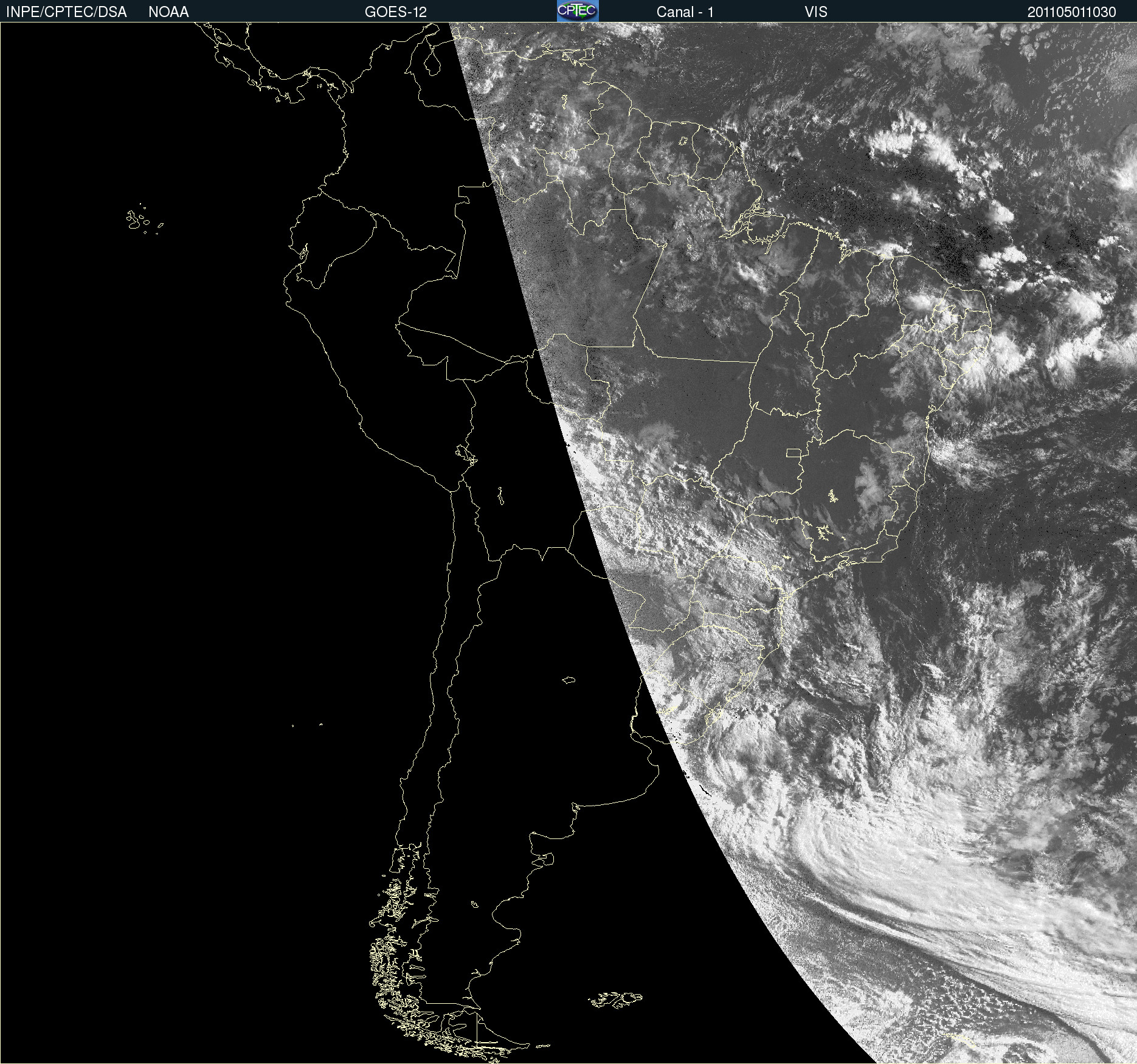Click the NOAA label

(168, 12)
